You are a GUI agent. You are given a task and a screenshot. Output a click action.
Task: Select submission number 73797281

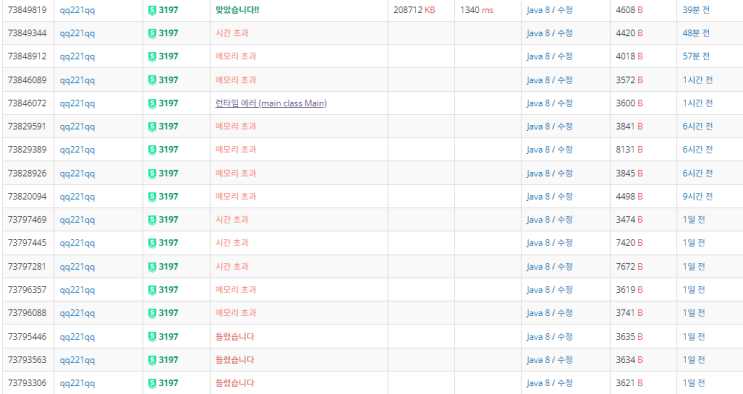coord(27,267)
